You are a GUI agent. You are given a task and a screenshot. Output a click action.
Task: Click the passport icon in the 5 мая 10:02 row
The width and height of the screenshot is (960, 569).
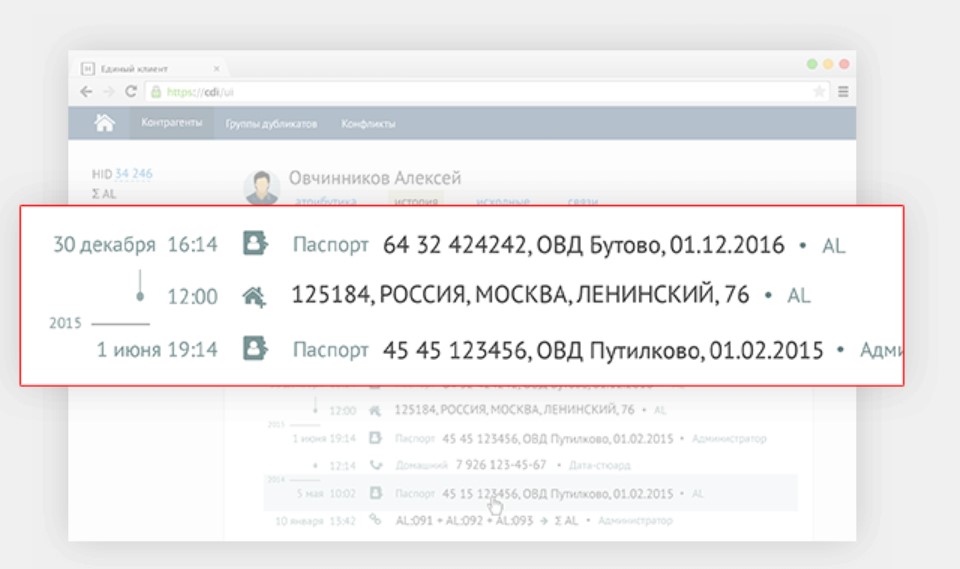pyautogui.click(x=376, y=492)
